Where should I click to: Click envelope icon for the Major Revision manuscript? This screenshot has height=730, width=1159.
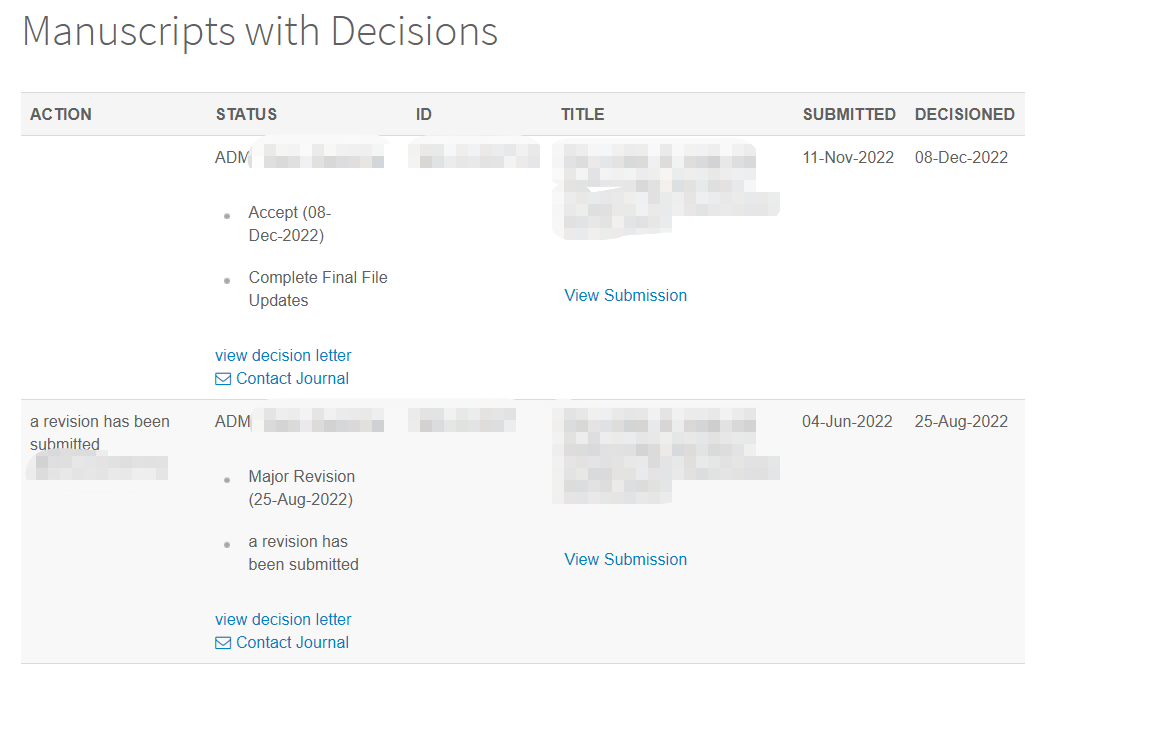223,643
